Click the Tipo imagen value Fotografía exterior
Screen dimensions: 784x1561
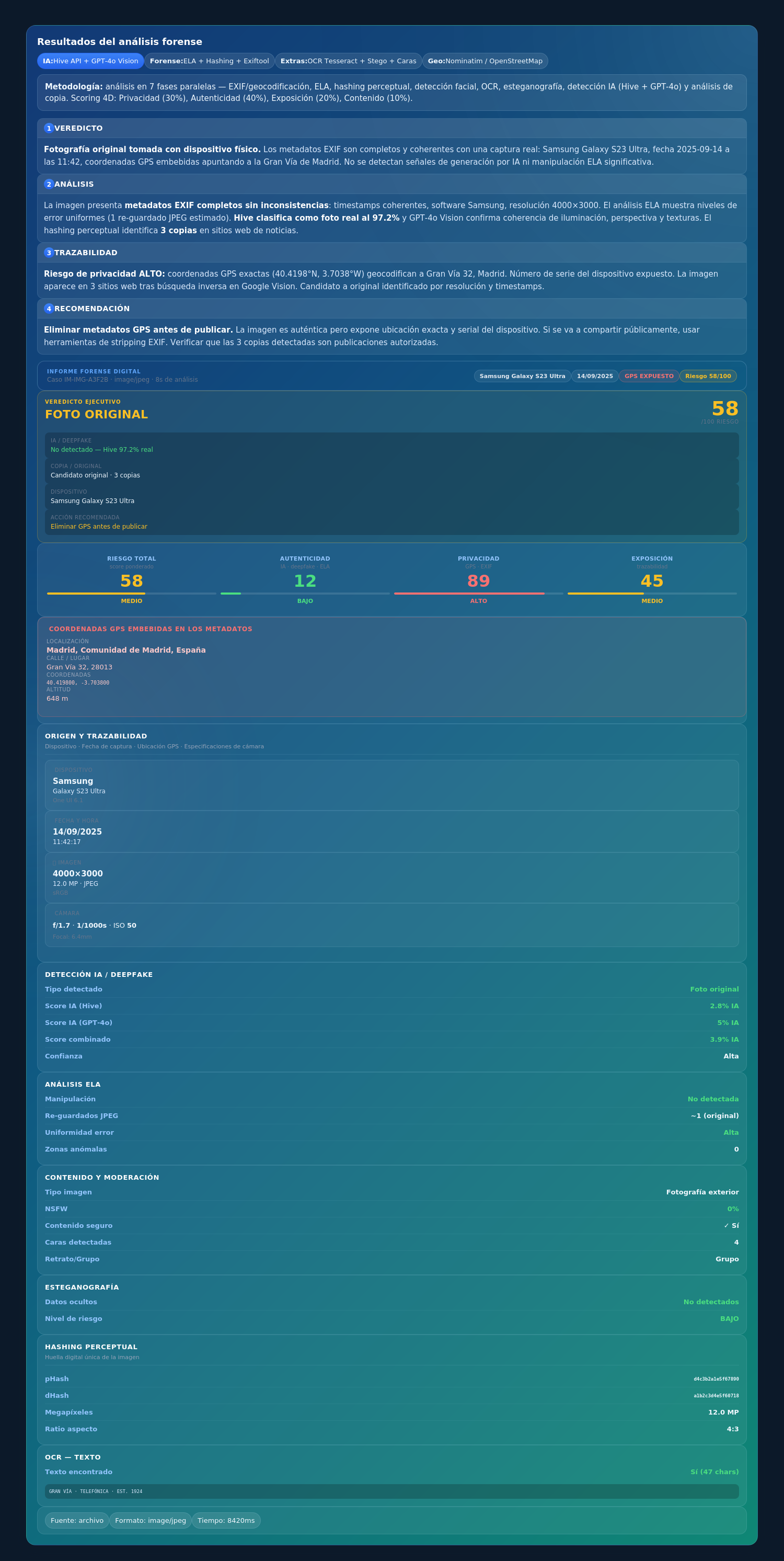702,1192
